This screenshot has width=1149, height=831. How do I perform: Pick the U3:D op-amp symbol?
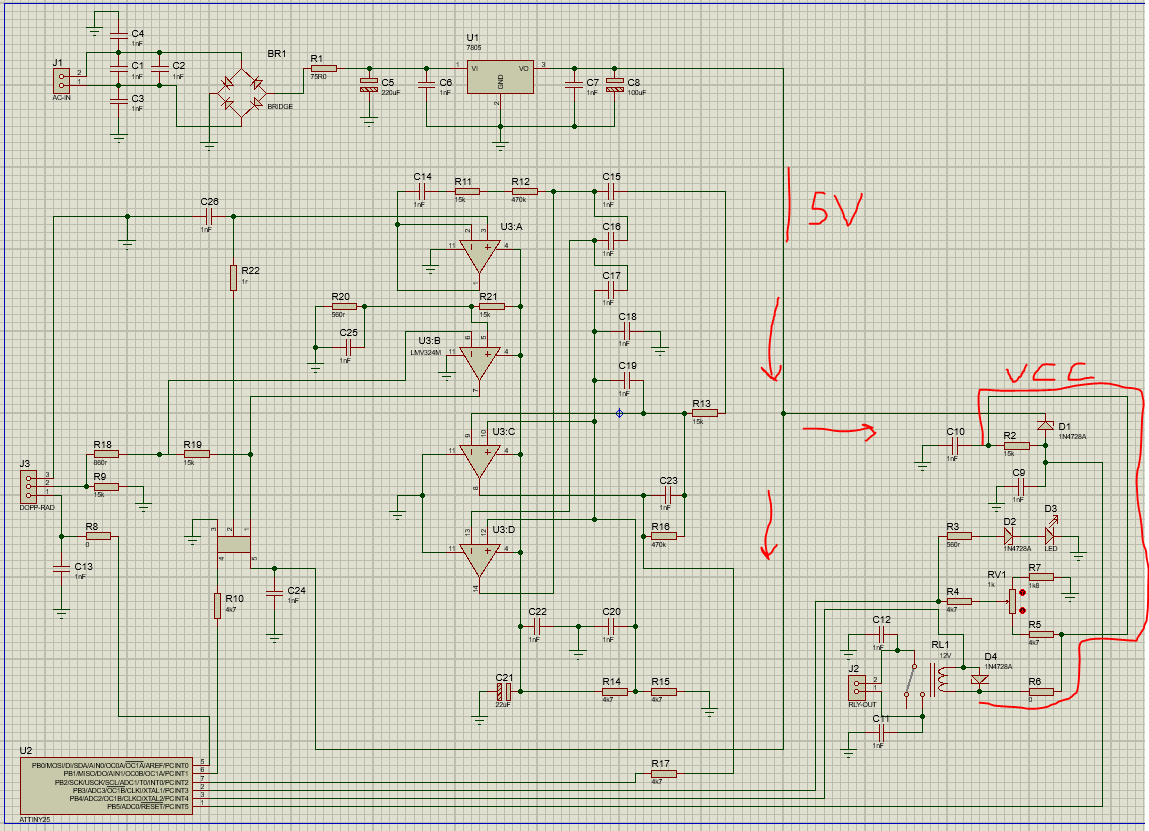coord(480,560)
